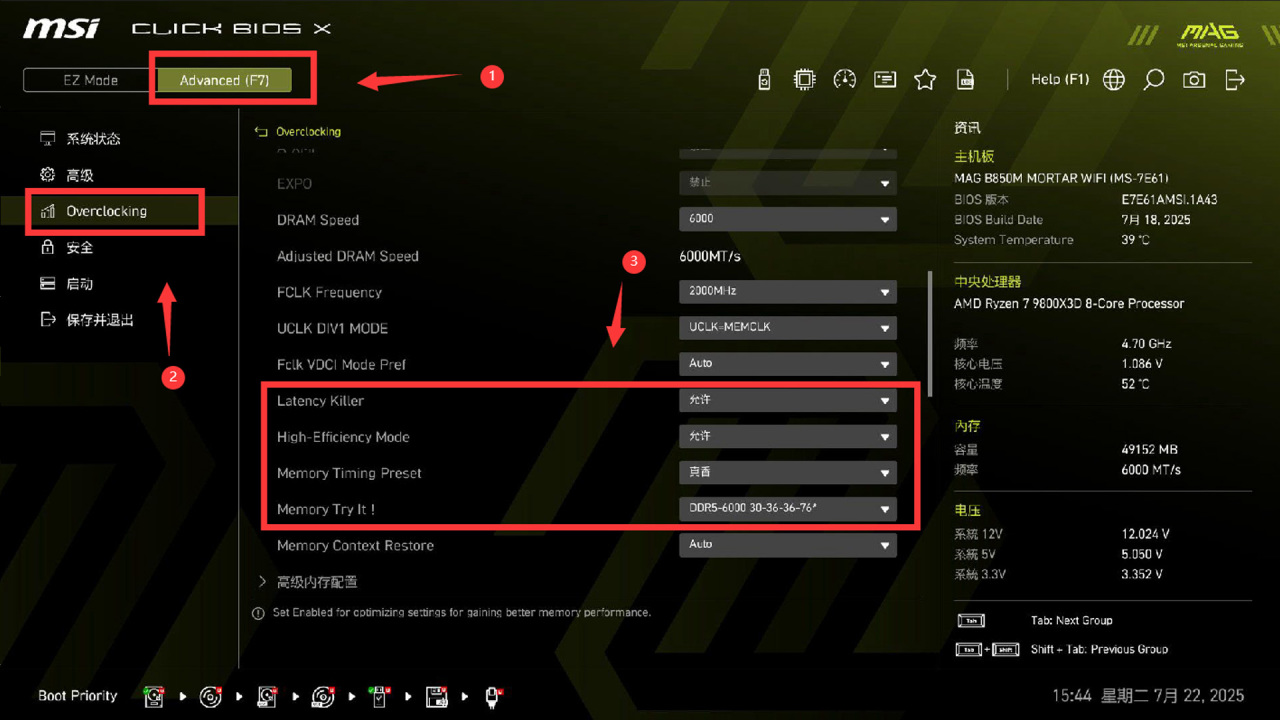The width and height of the screenshot is (1280, 720).
Task: Click the Overclocking breadcrumb label
Action: coord(308,131)
